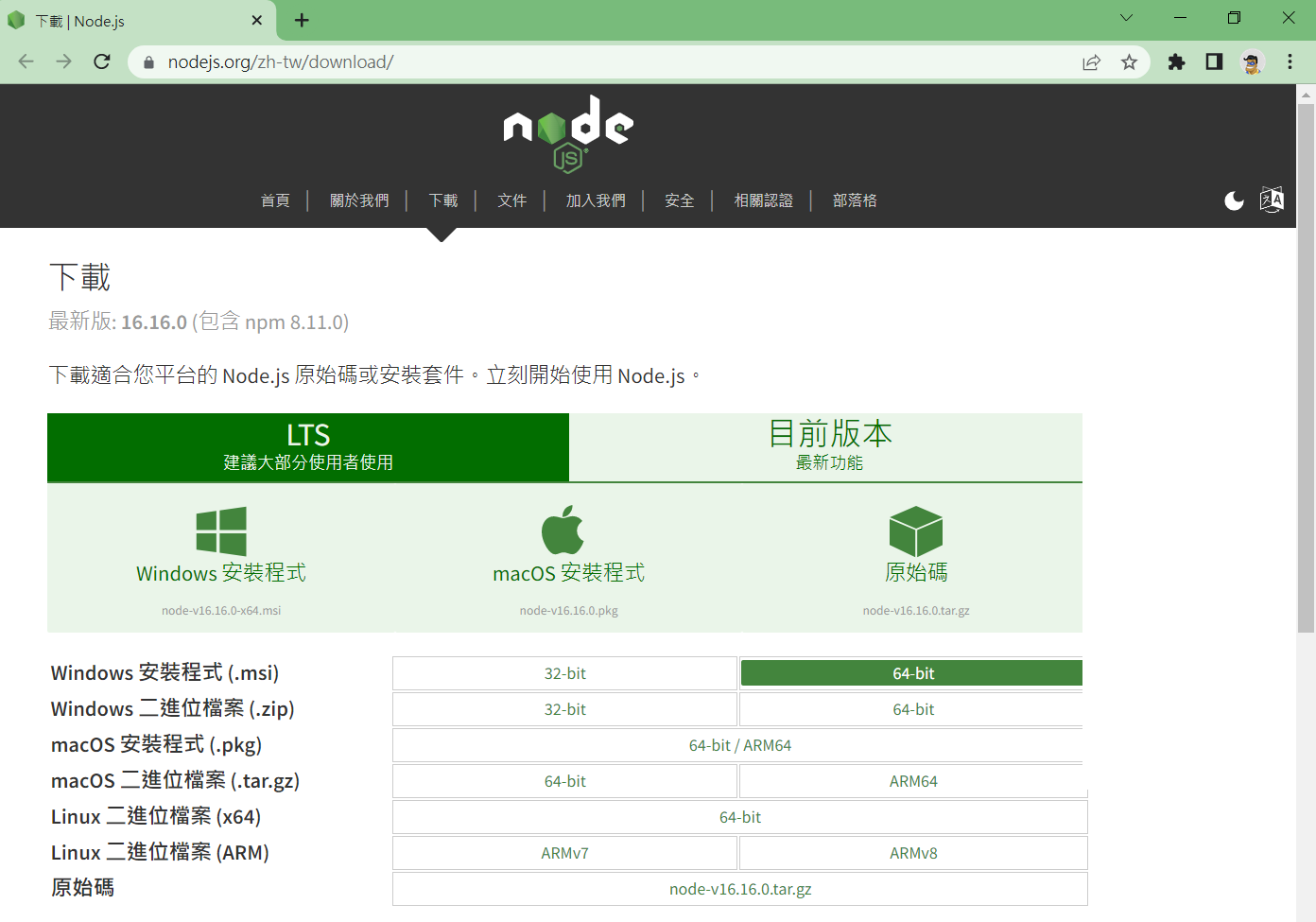This screenshot has width=1316, height=922.
Task: Click the browser forward arrow
Action: [63, 61]
